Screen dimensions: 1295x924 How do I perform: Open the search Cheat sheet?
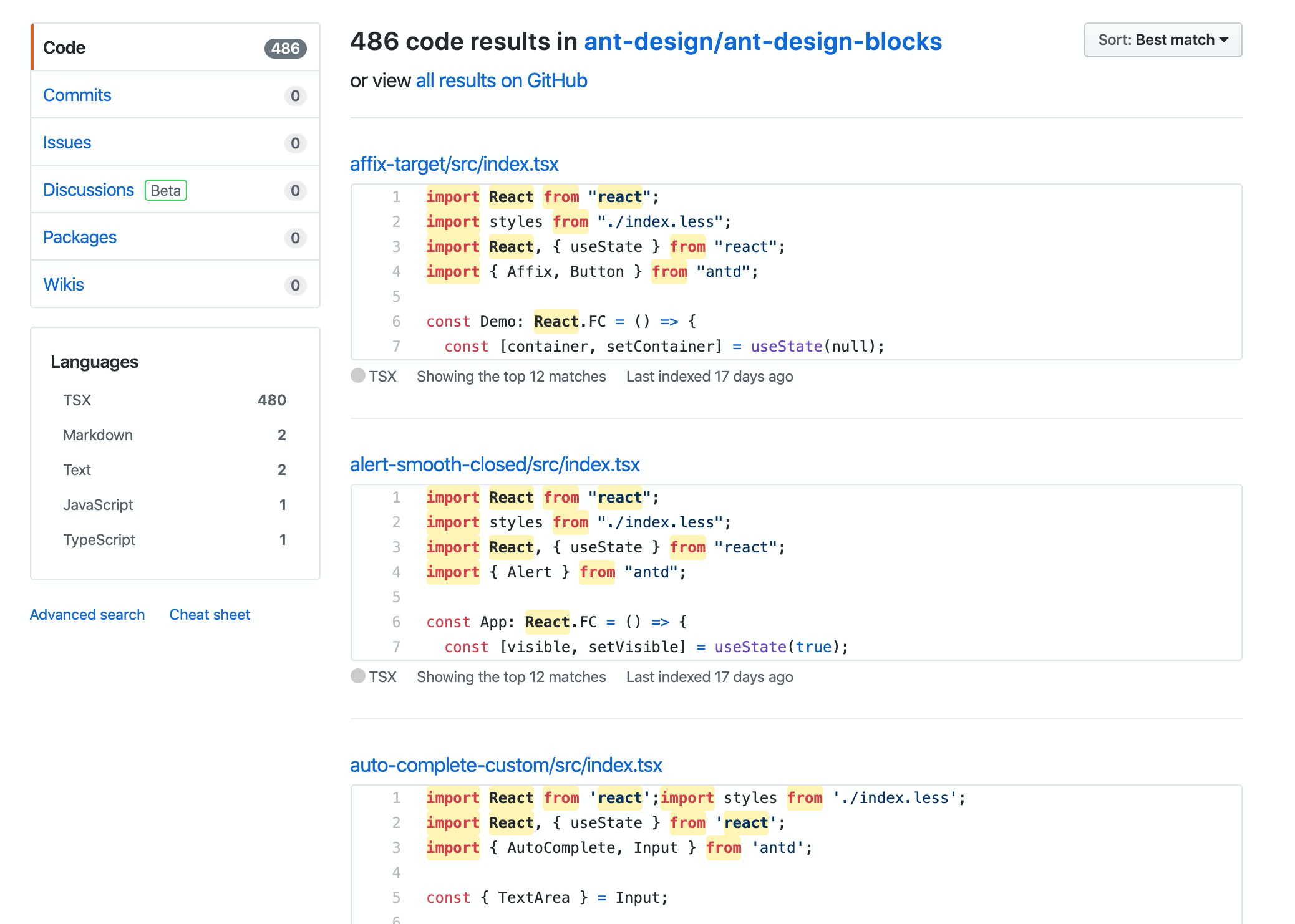click(x=209, y=615)
